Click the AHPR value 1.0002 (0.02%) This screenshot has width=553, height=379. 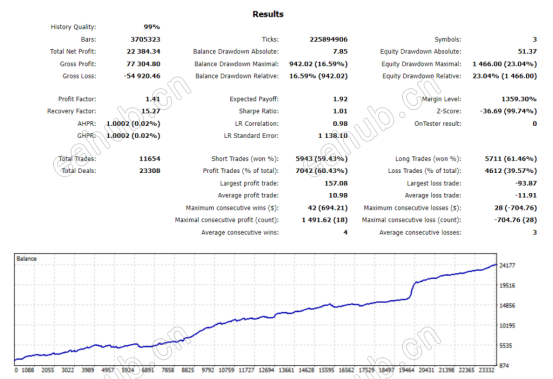point(133,123)
